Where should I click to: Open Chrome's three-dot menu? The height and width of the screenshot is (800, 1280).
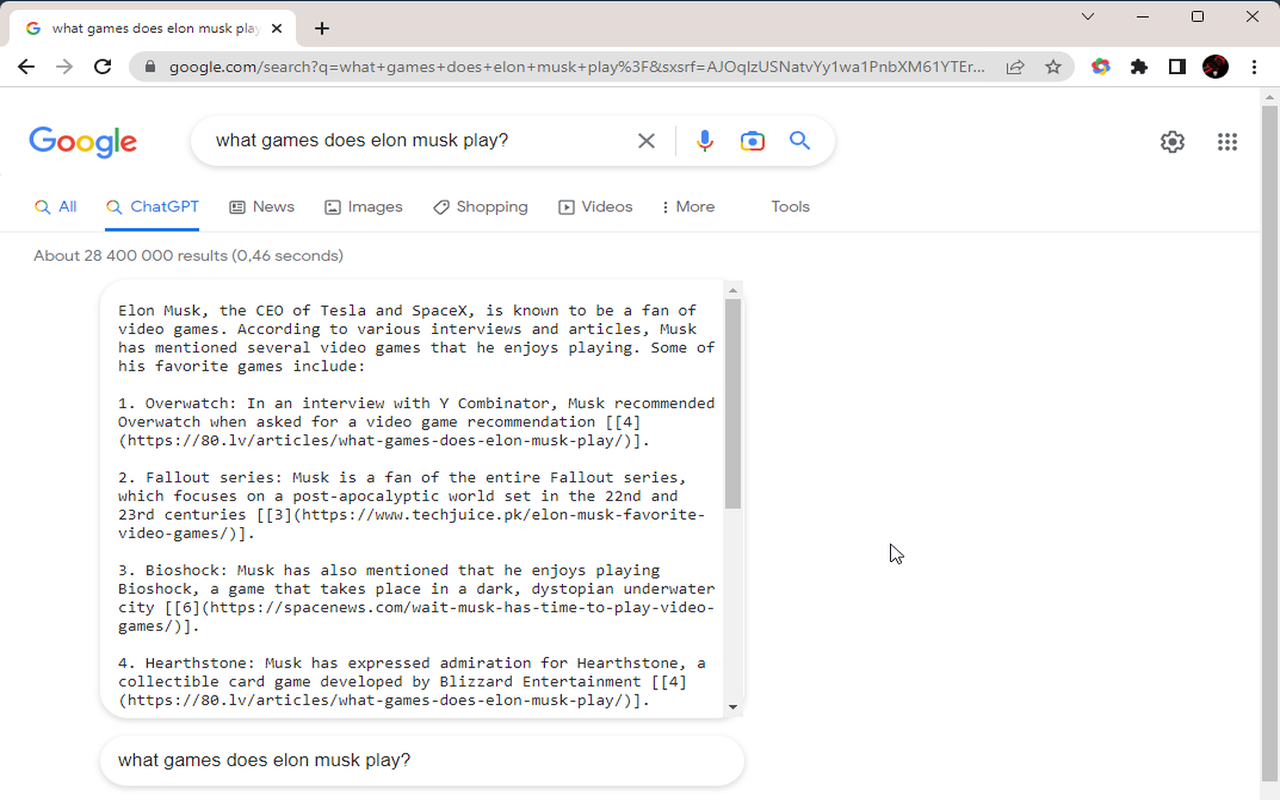click(1254, 67)
